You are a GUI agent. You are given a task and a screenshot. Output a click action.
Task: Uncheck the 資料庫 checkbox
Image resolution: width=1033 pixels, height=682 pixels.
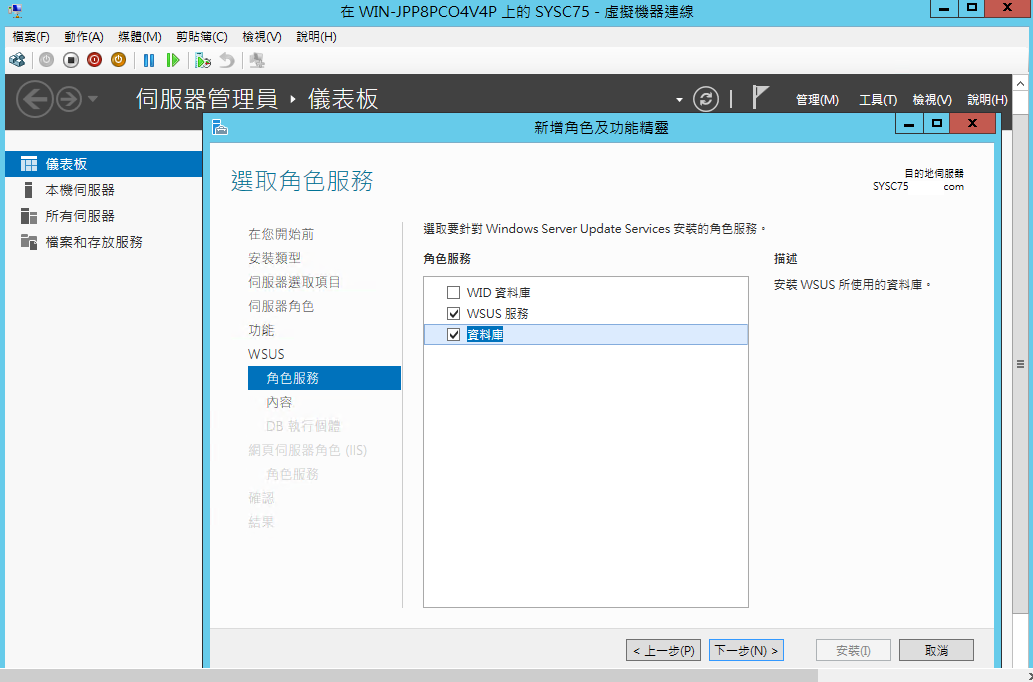453,335
